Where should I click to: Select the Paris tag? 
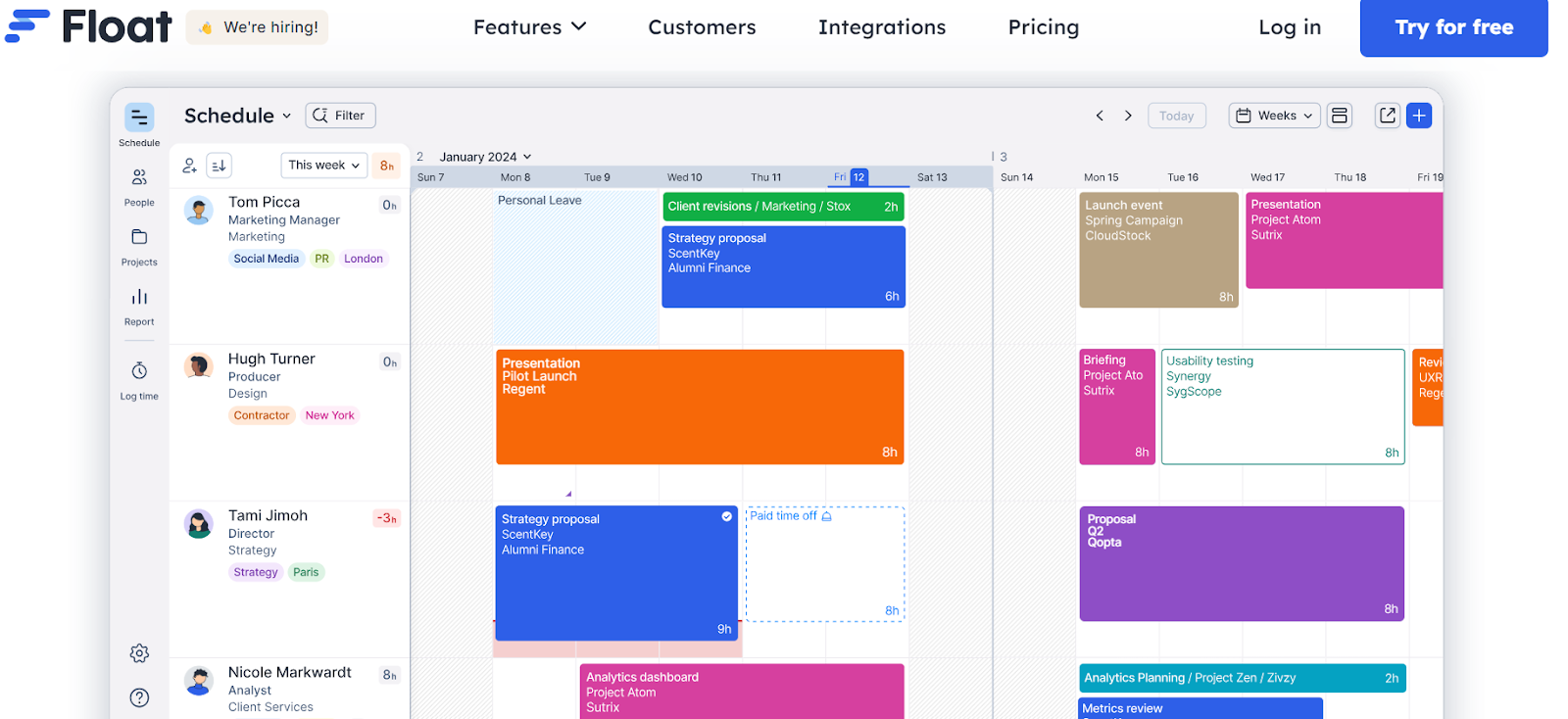click(x=306, y=572)
